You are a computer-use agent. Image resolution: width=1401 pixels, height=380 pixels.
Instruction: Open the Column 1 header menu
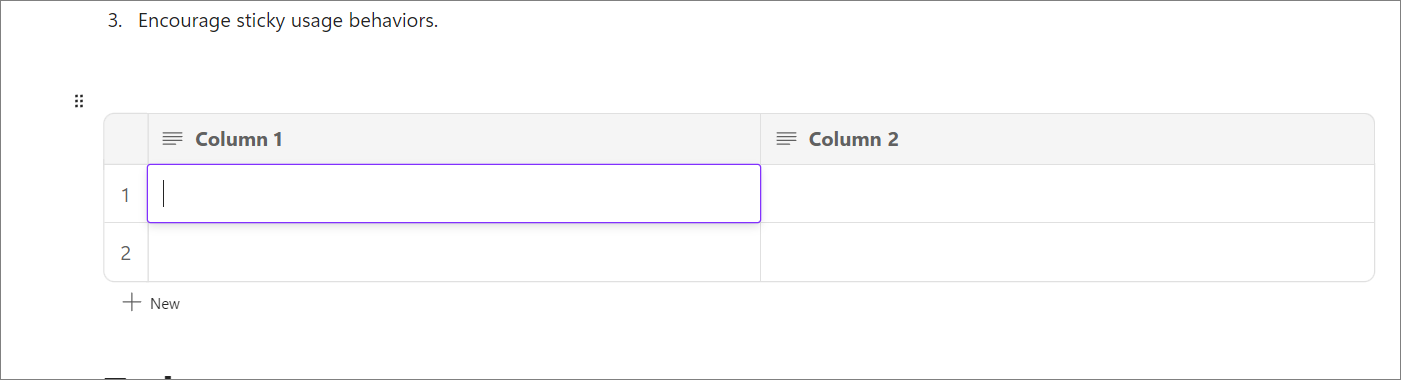click(x=454, y=139)
